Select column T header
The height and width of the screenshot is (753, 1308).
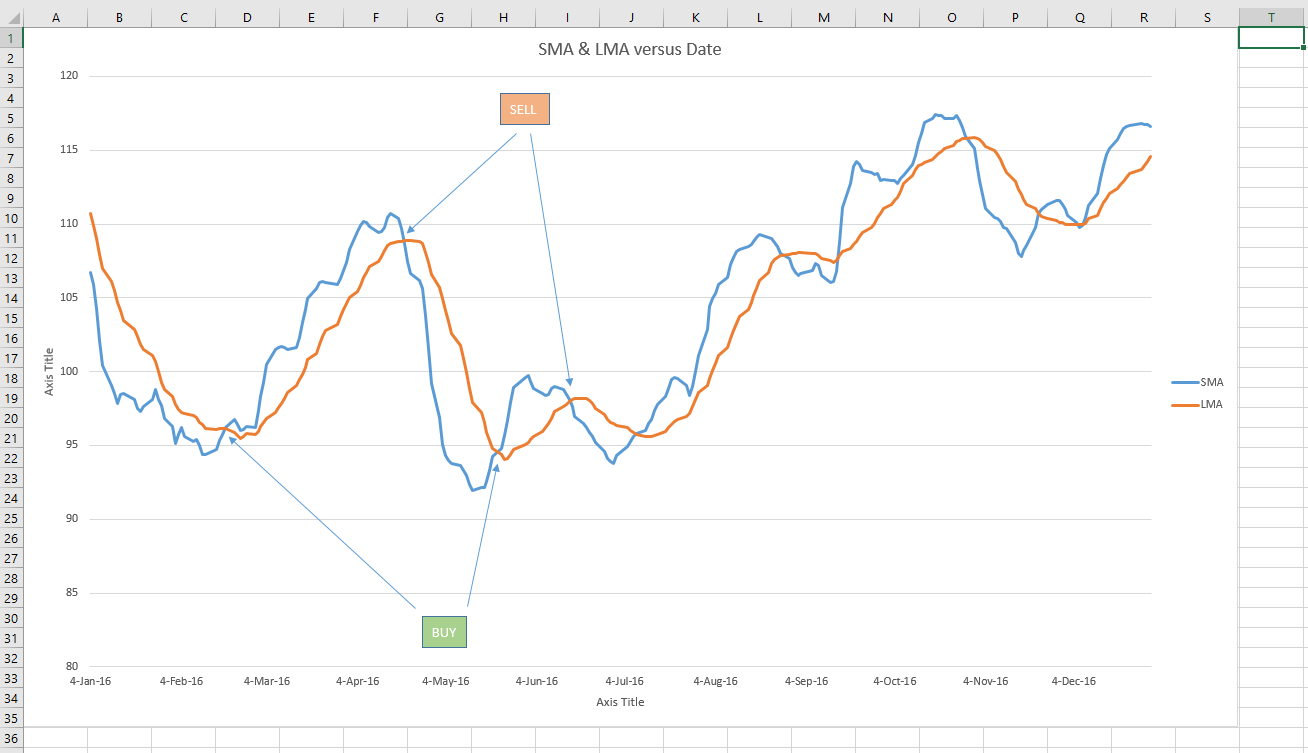point(1270,17)
